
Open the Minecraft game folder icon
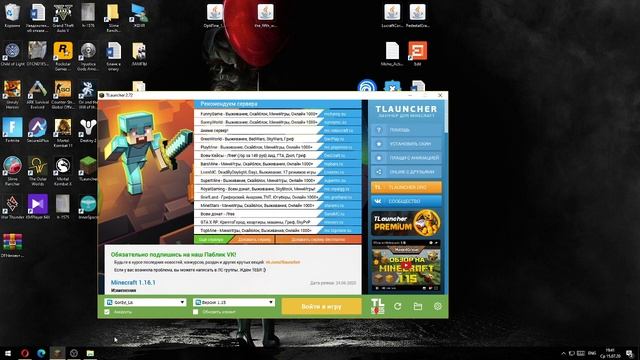coord(418,306)
